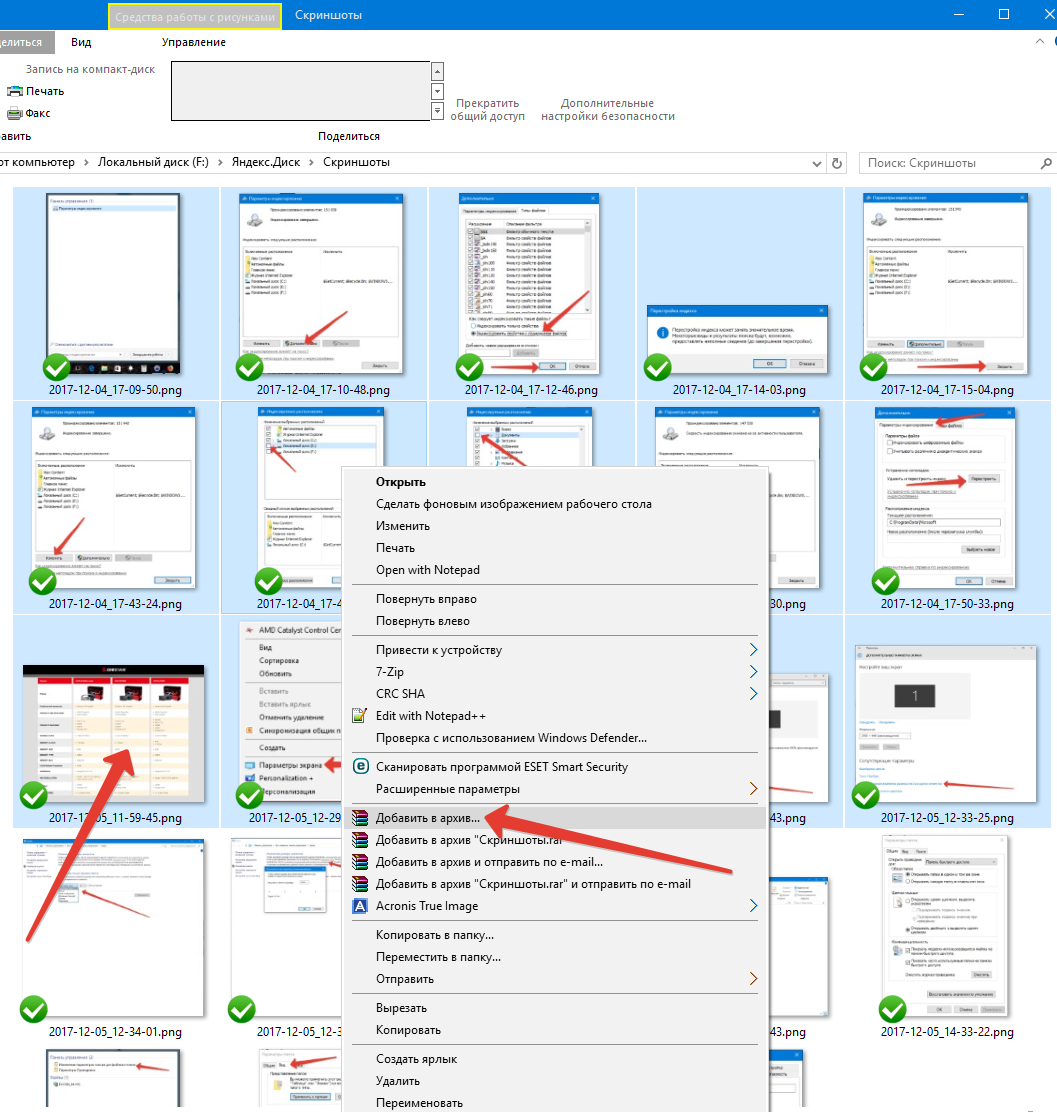Select Вырезать in the context menu

402,1008
